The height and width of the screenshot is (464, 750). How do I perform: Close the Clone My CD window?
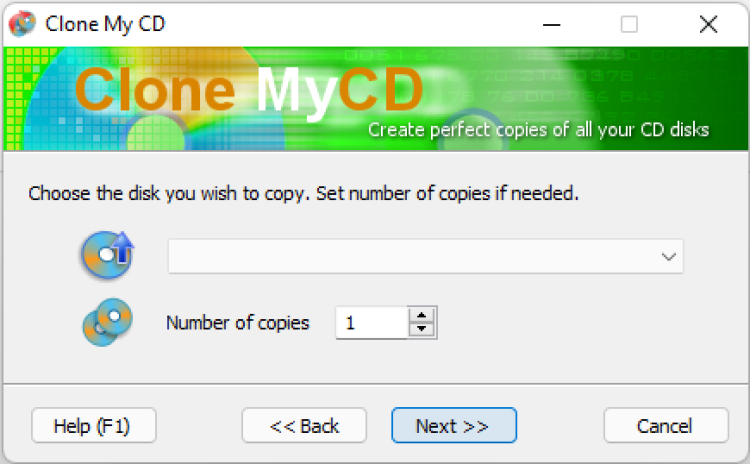coord(708,24)
